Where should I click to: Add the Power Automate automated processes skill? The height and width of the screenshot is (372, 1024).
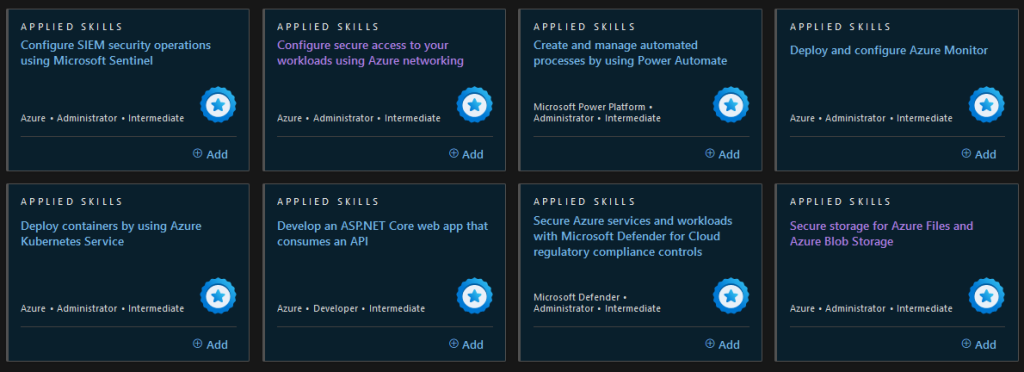(x=722, y=154)
